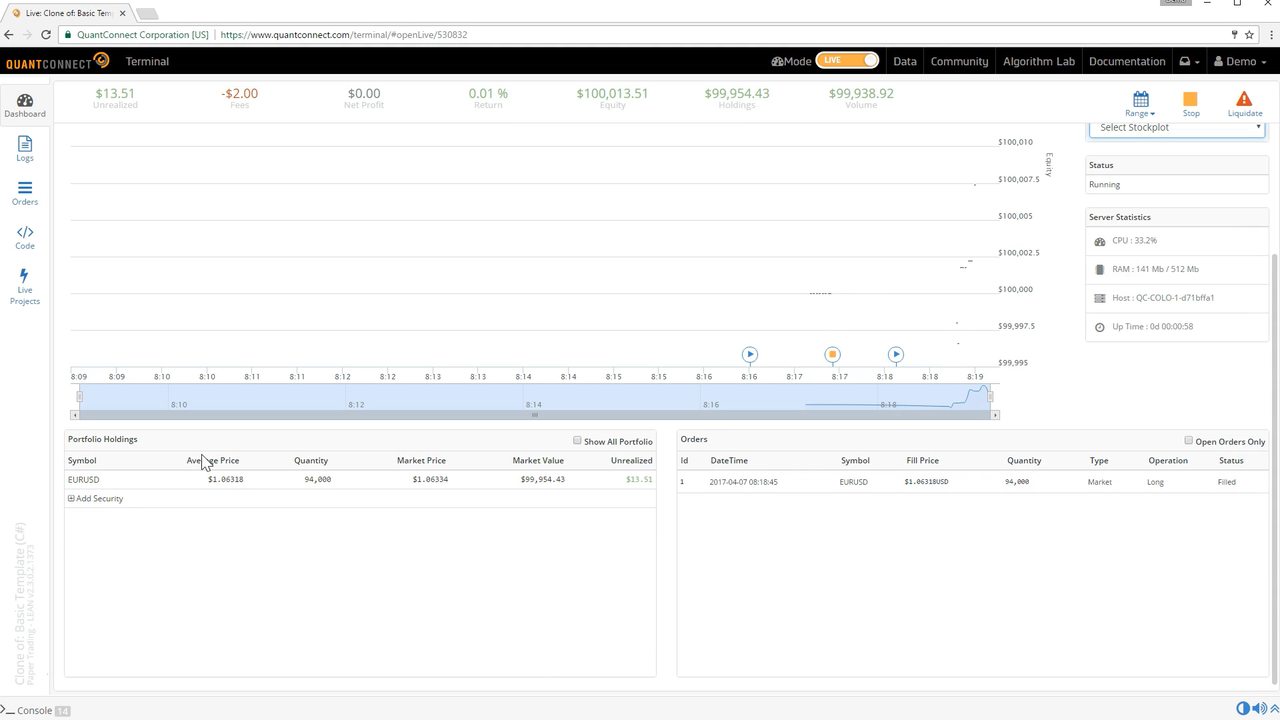This screenshot has height=720, width=1280.
Task: Go to the Community menu item
Action: pyautogui.click(x=959, y=62)
